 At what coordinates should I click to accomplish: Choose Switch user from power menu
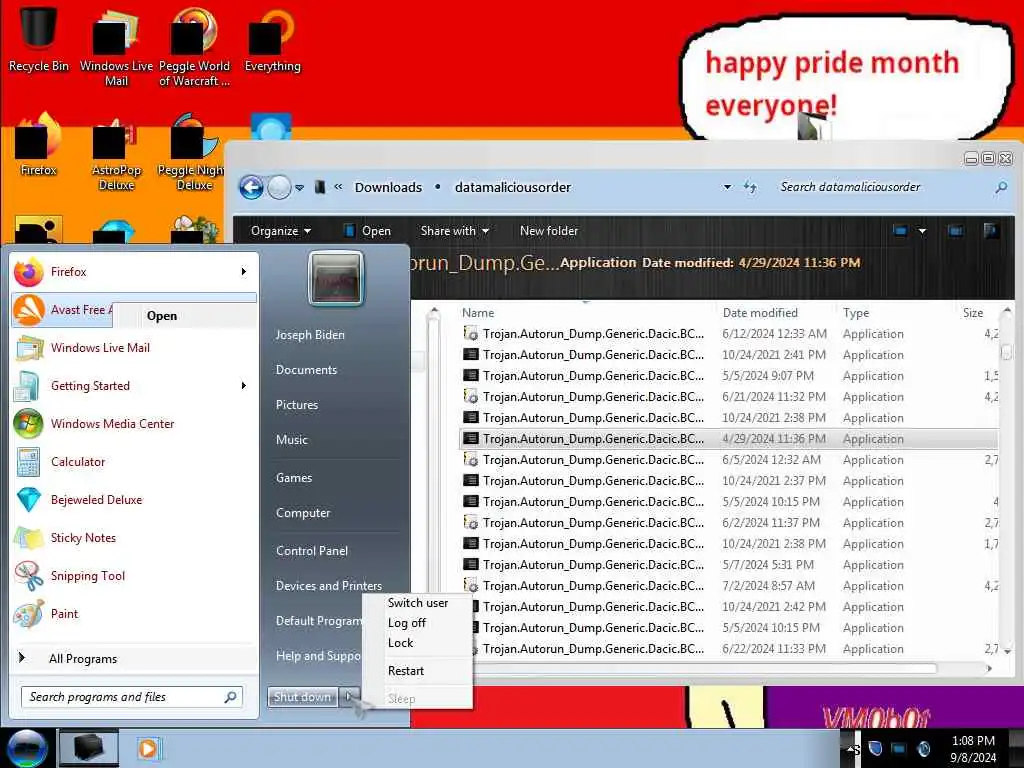coord(418,603)
